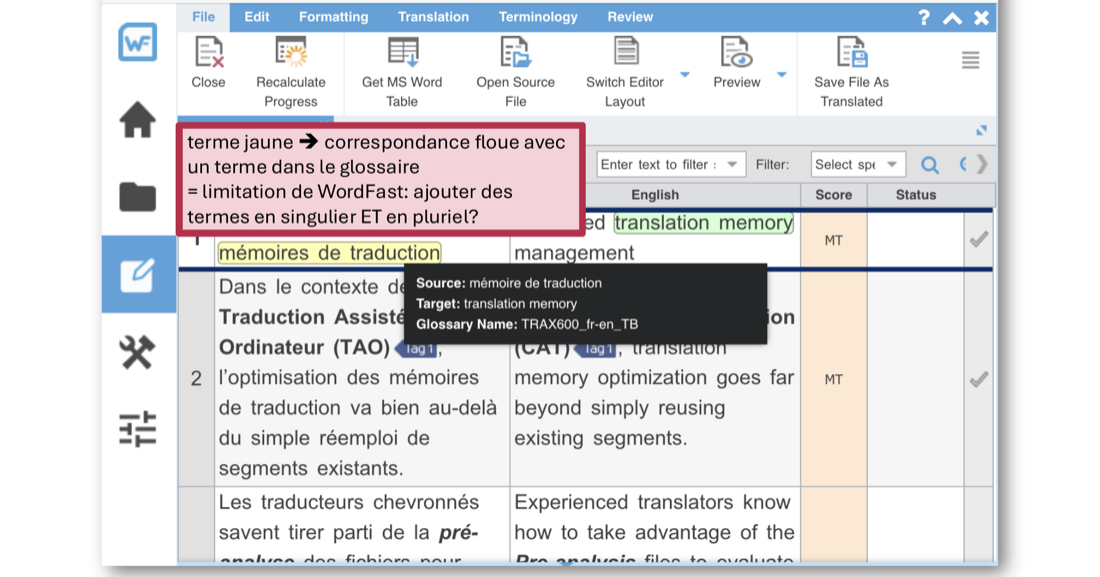
Task: Open the Enter text to filter dropdown
Action: 732,164
